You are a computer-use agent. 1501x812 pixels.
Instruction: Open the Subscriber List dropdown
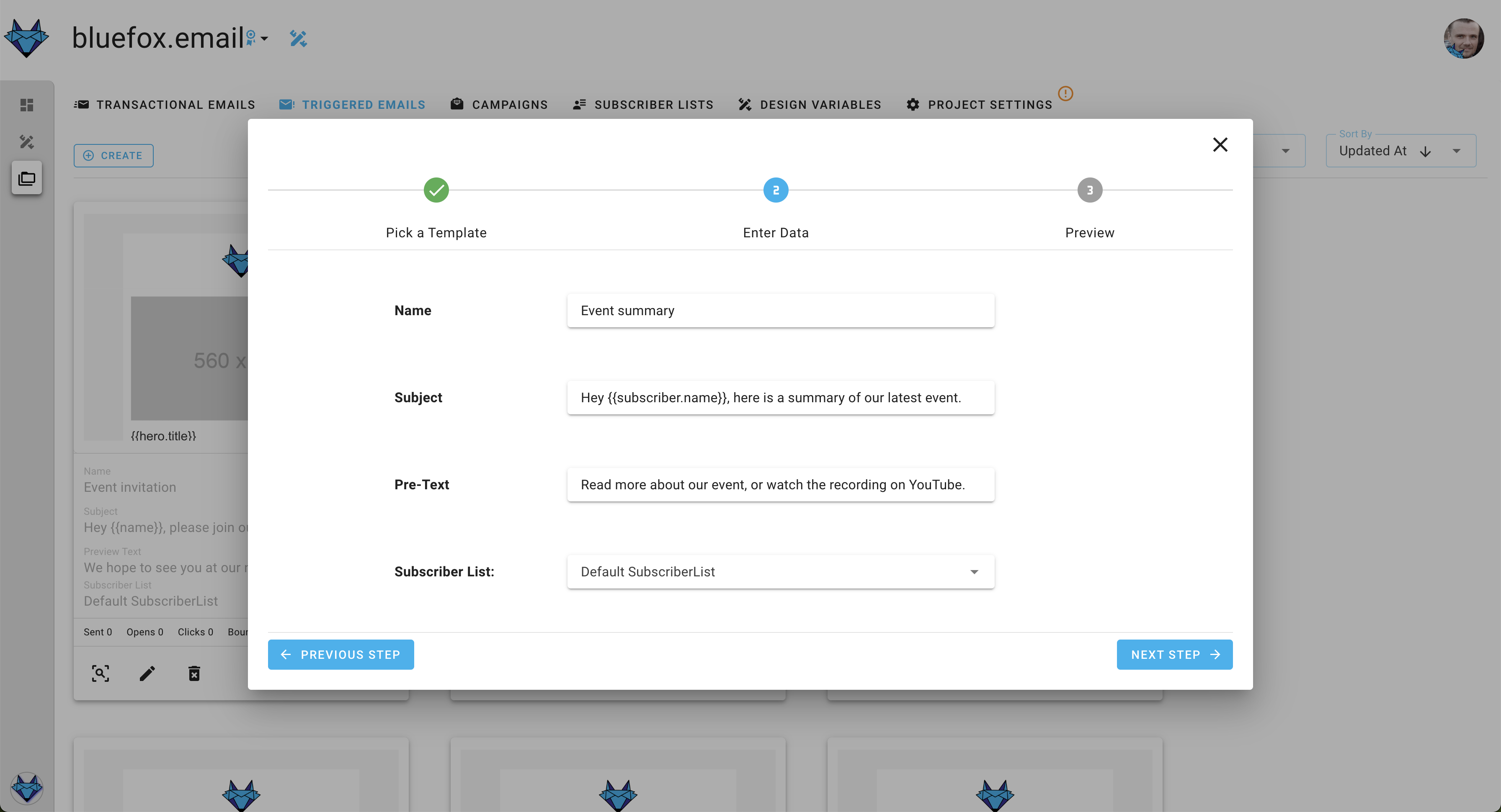[x=781, y=571]
